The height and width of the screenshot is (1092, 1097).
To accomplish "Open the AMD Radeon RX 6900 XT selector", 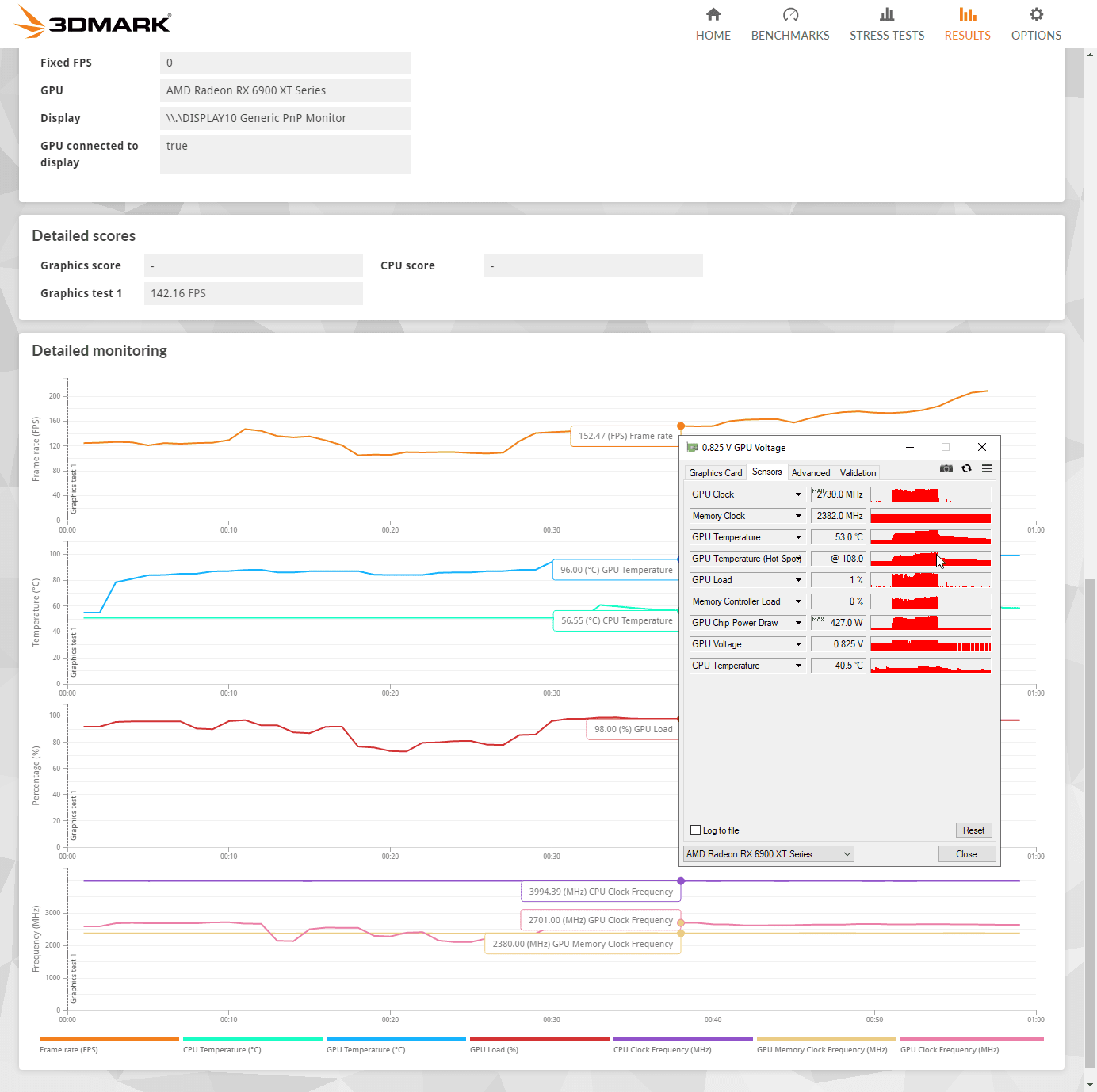I will click(x=768, y=854).
